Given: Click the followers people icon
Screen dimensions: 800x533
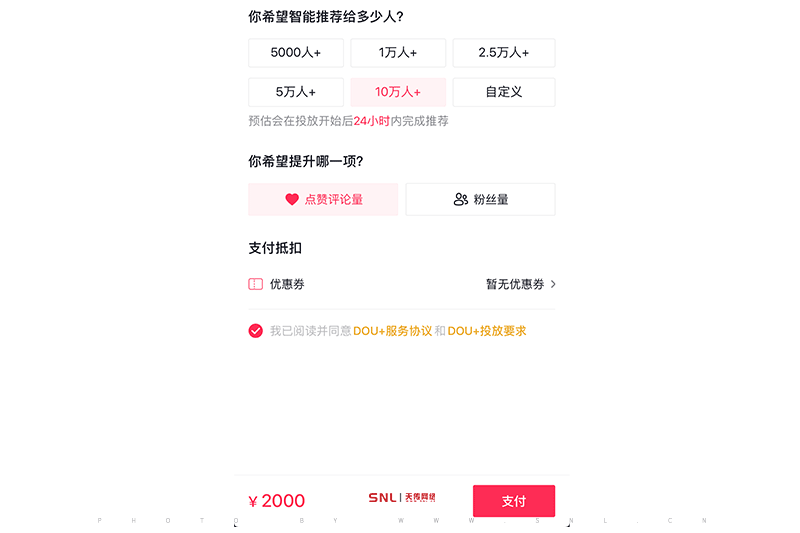Looking at the screenshot, I should 461,200.
